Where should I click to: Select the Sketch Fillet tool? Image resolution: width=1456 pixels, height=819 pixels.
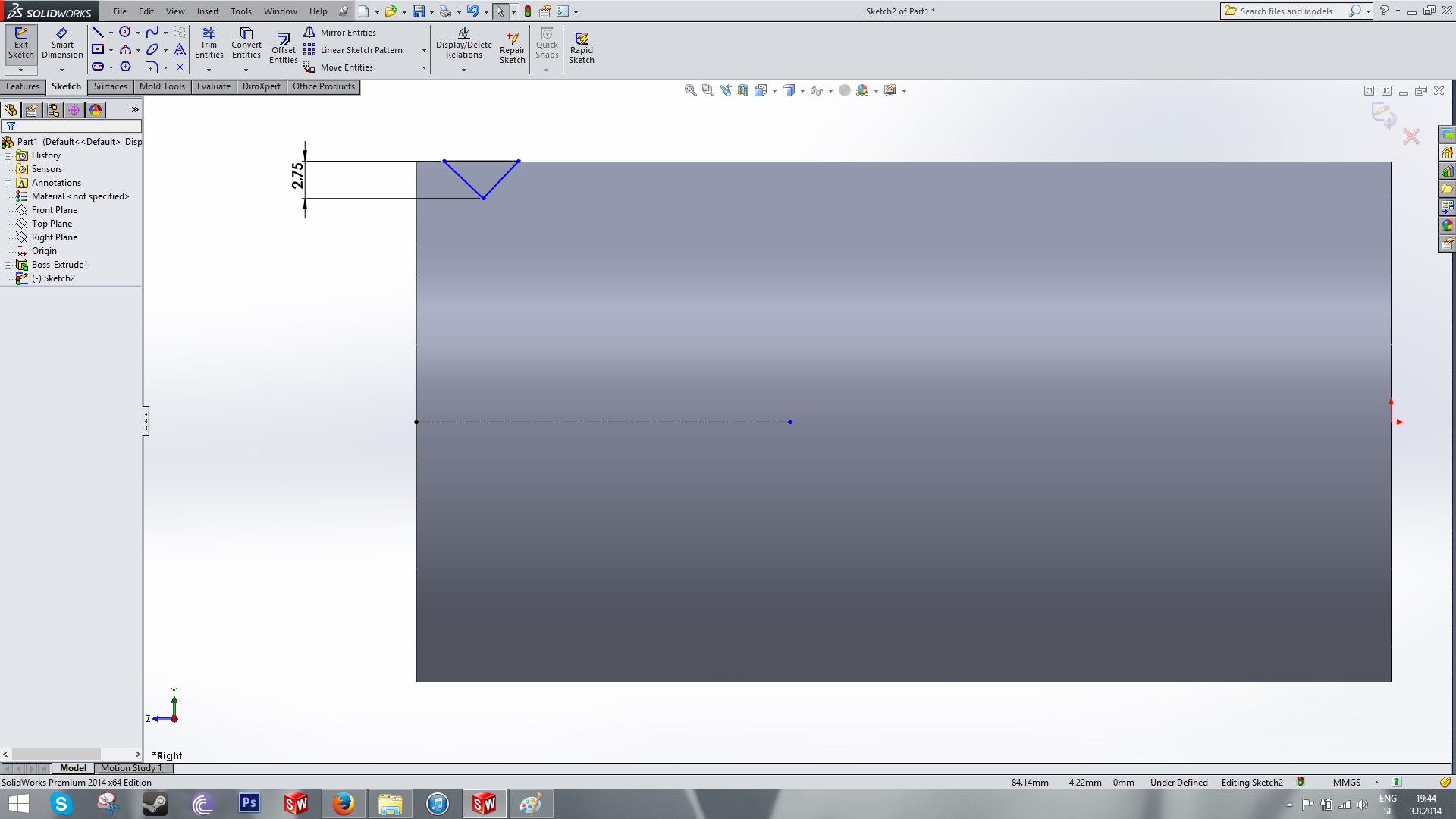pos(152,67)
